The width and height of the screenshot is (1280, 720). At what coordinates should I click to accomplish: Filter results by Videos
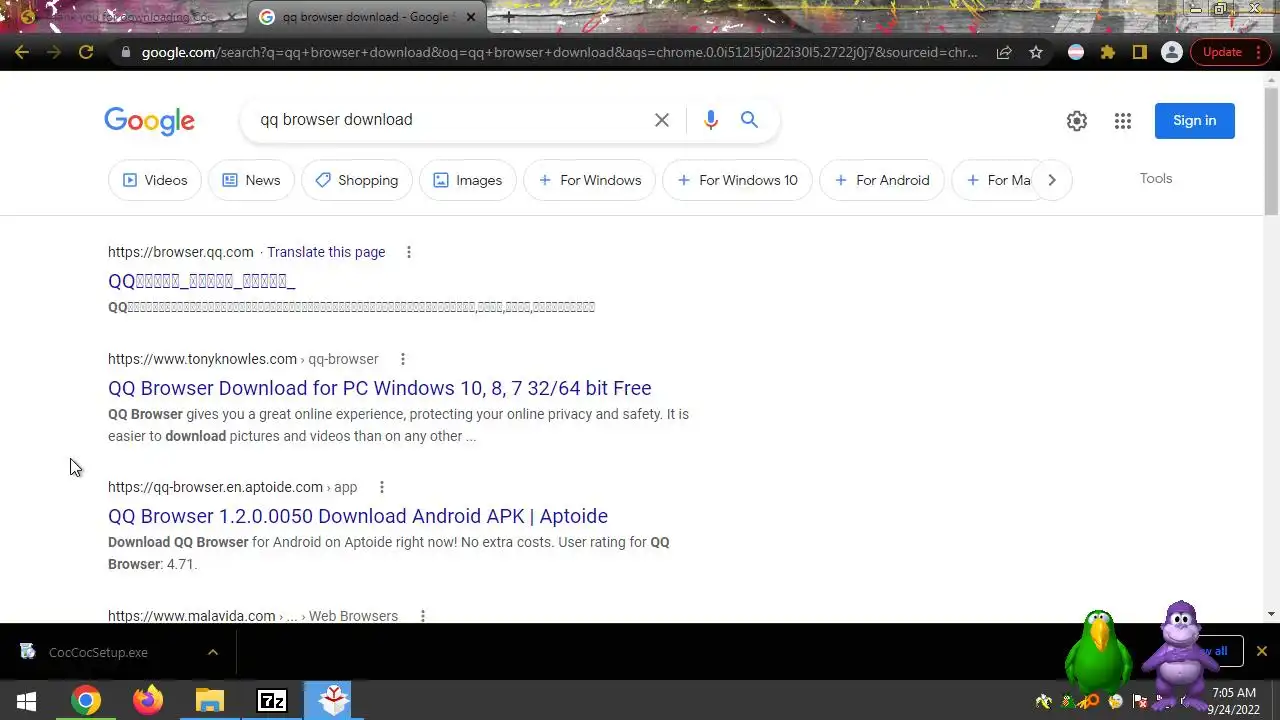(155, 180)
